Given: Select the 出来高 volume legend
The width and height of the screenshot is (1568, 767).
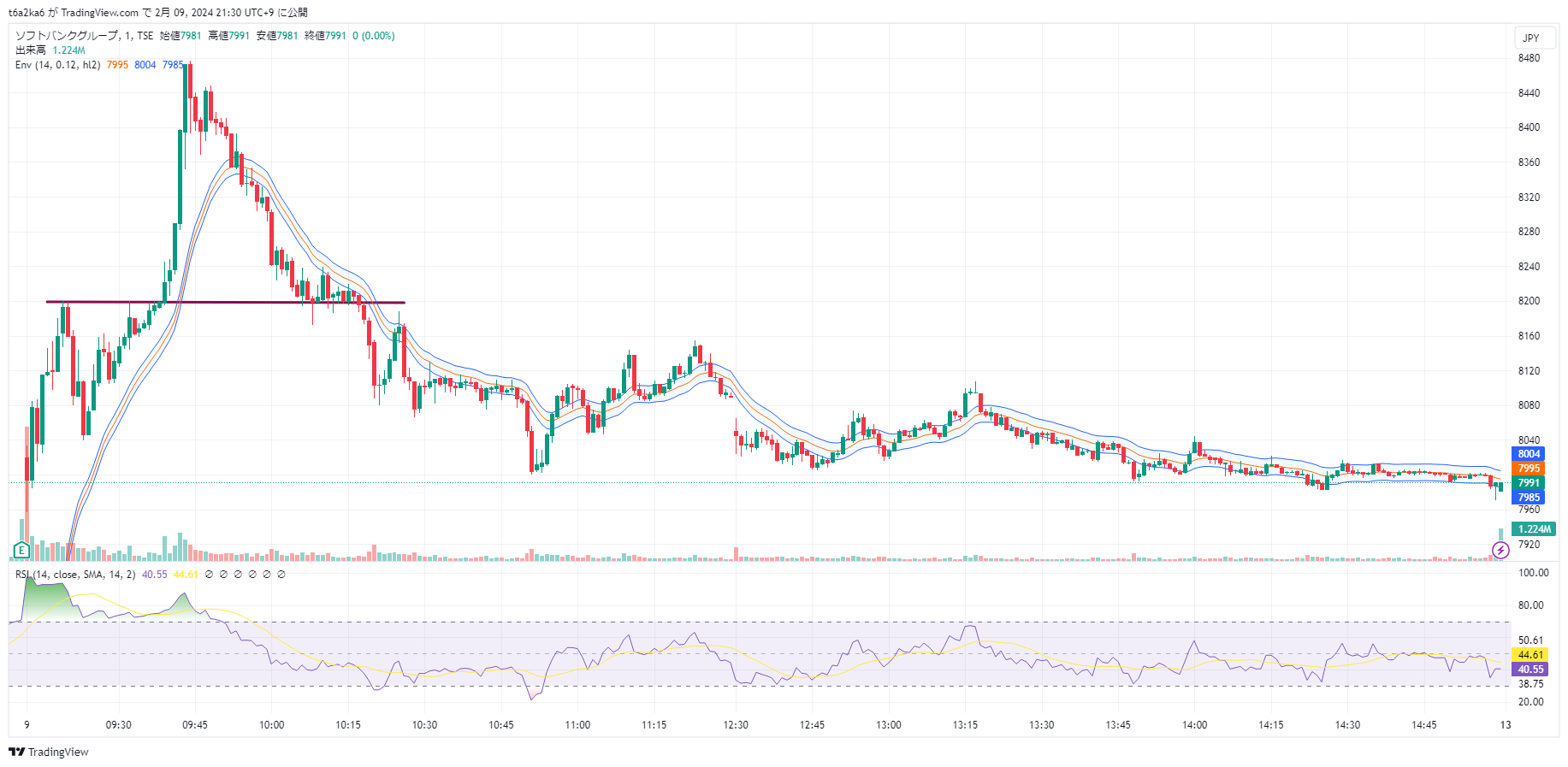Looking at the screenshot, I should [x=31, y=50].
